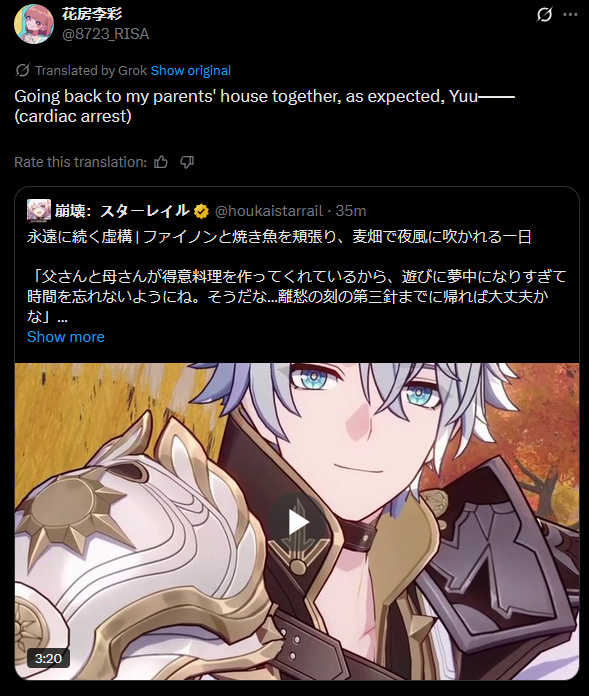Expand quoted post with Show more

[66, 337]
